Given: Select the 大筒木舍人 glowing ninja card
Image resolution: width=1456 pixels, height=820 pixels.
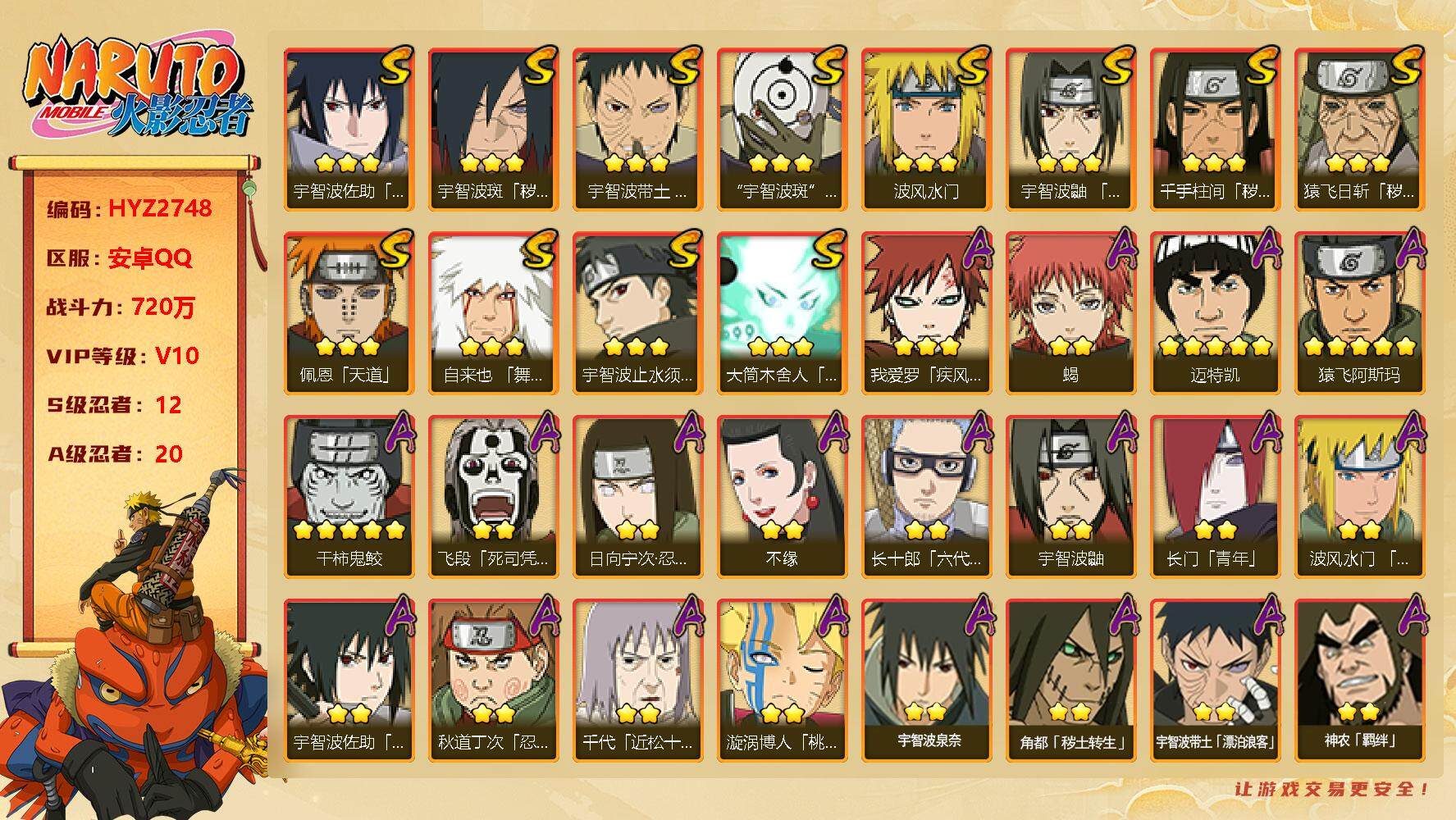Looking at the screenshot, I should (782, 312).
